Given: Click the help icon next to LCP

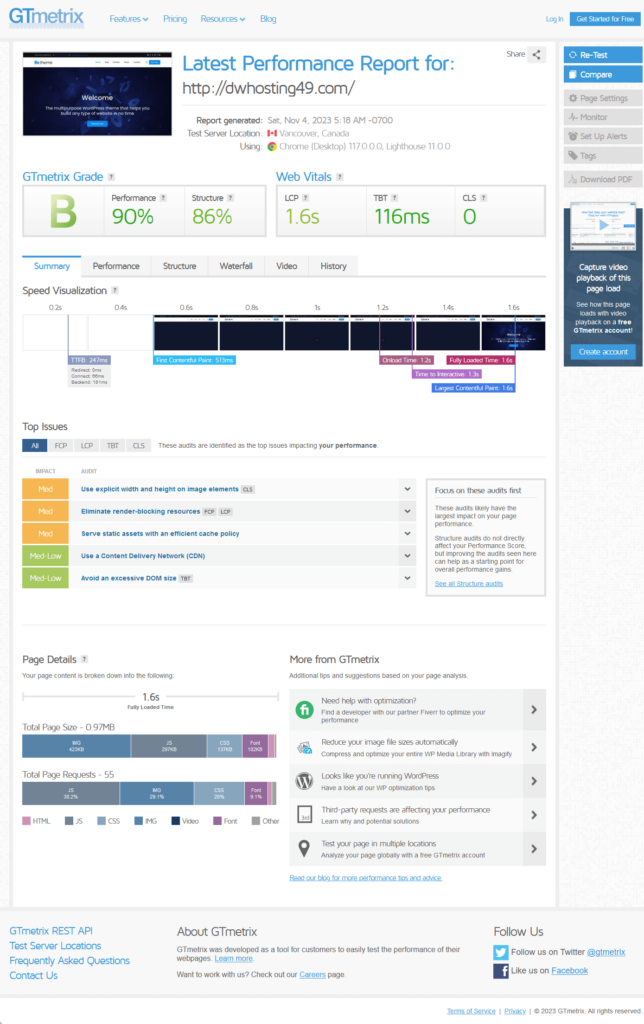Looking at the screenshot, I should (306, 198).
